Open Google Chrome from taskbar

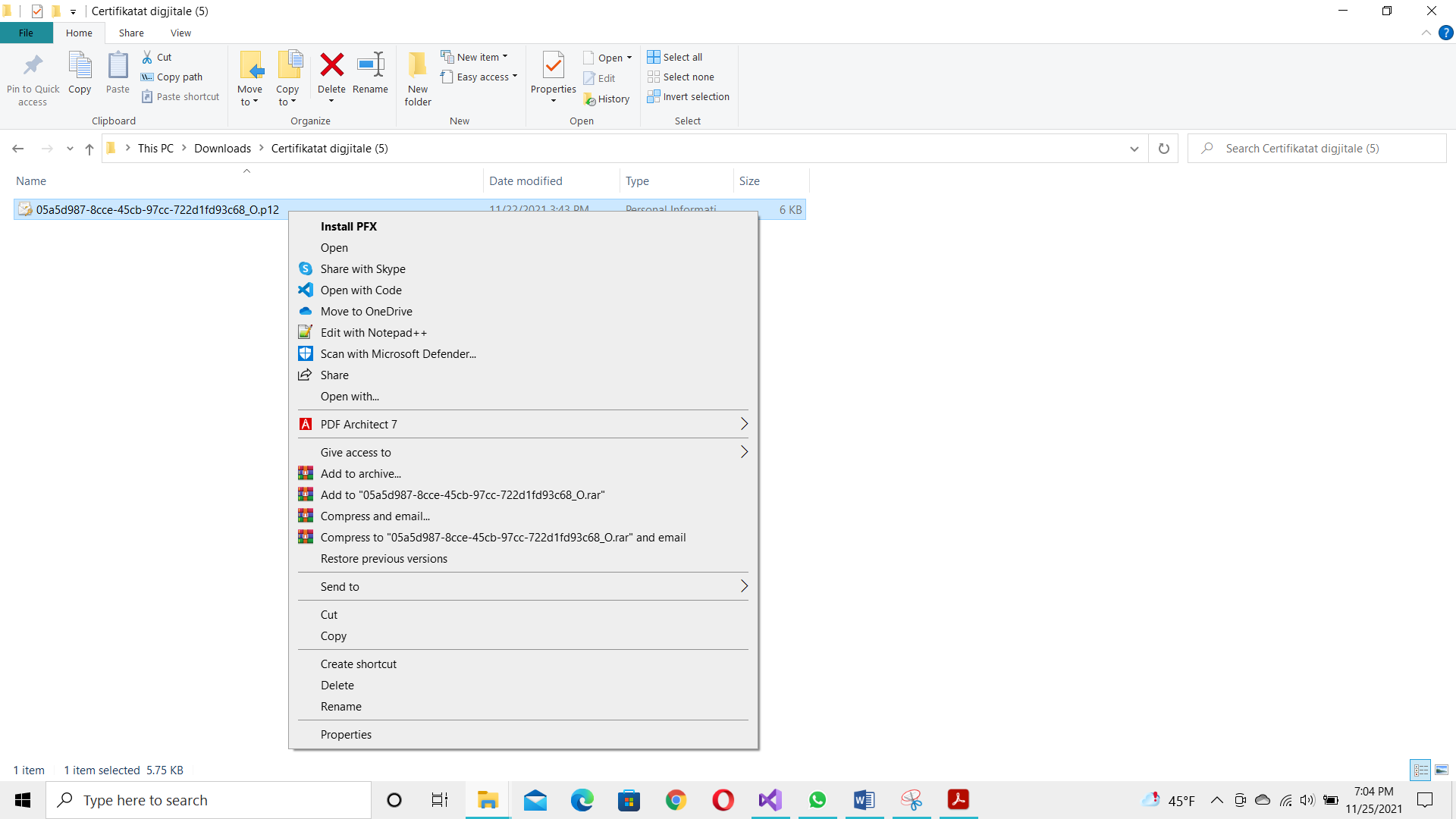676,800
